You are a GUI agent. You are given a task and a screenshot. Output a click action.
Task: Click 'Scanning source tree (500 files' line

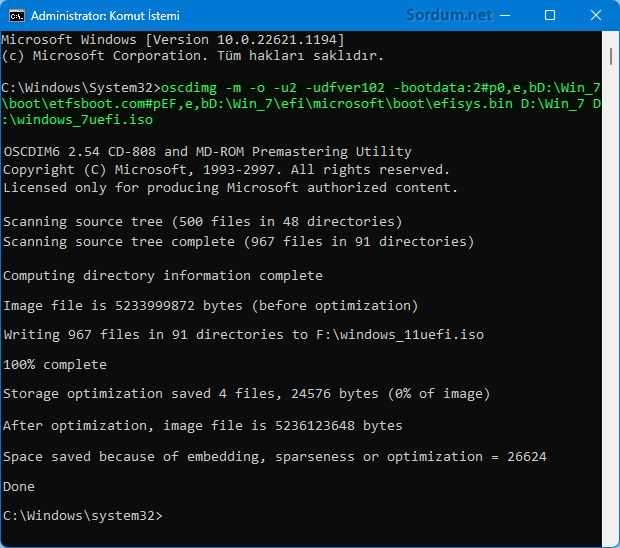pyautogui.click(x=202, y=221)
